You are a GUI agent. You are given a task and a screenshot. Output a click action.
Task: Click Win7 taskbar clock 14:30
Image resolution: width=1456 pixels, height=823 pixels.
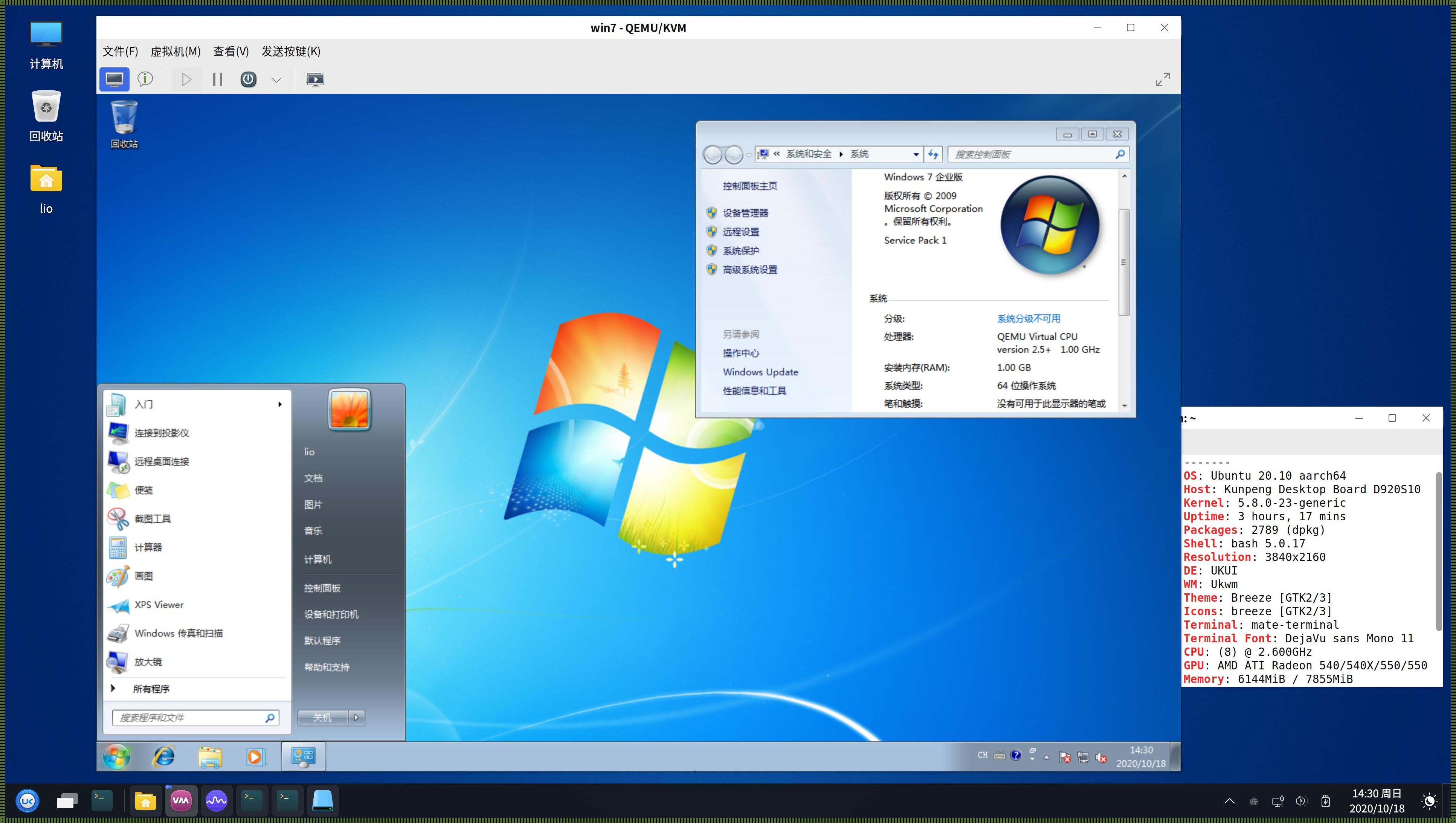click(x=1141, y=757)
